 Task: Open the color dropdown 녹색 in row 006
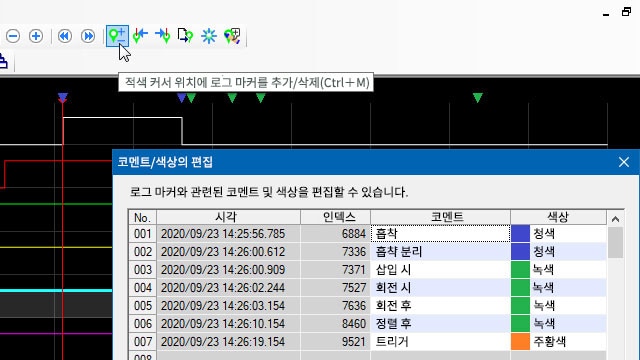(x=568, y=323)
